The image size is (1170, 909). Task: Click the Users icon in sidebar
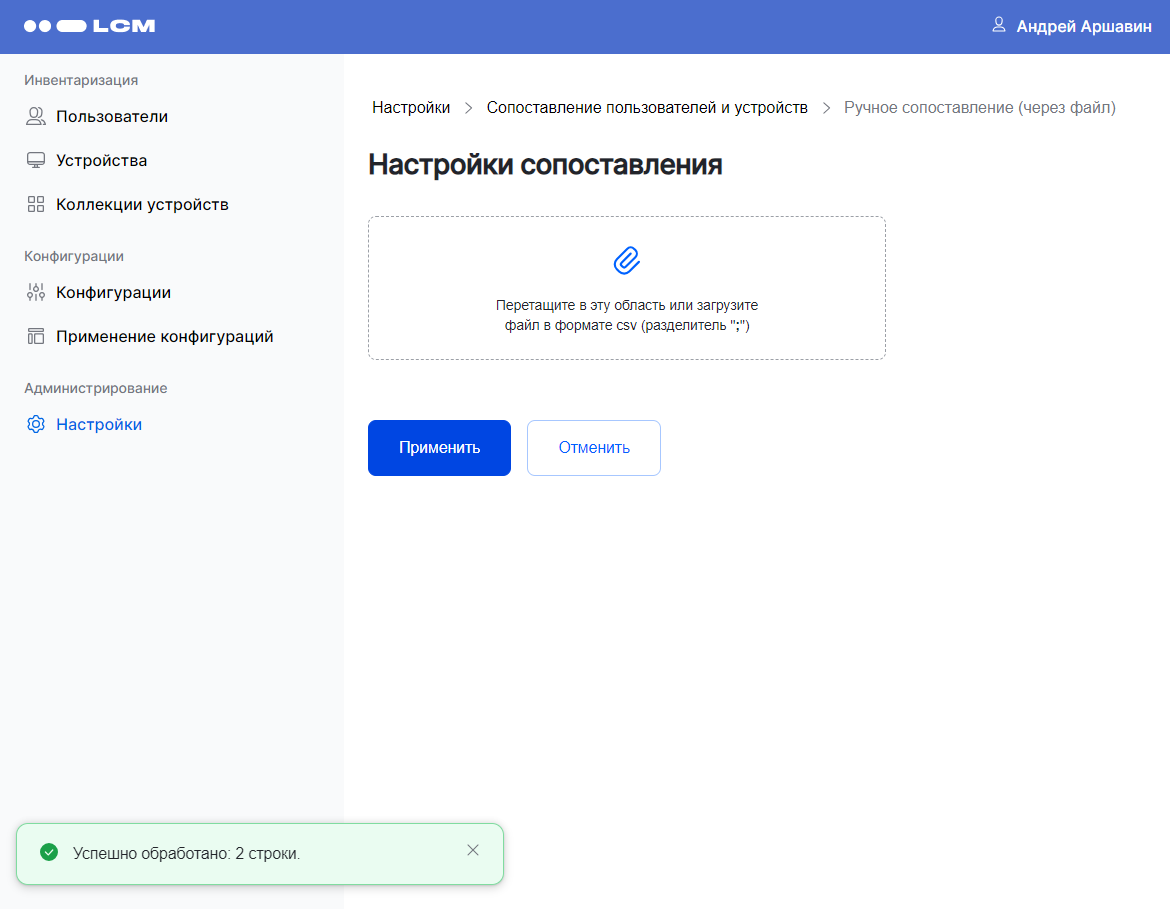pos(36,117)
